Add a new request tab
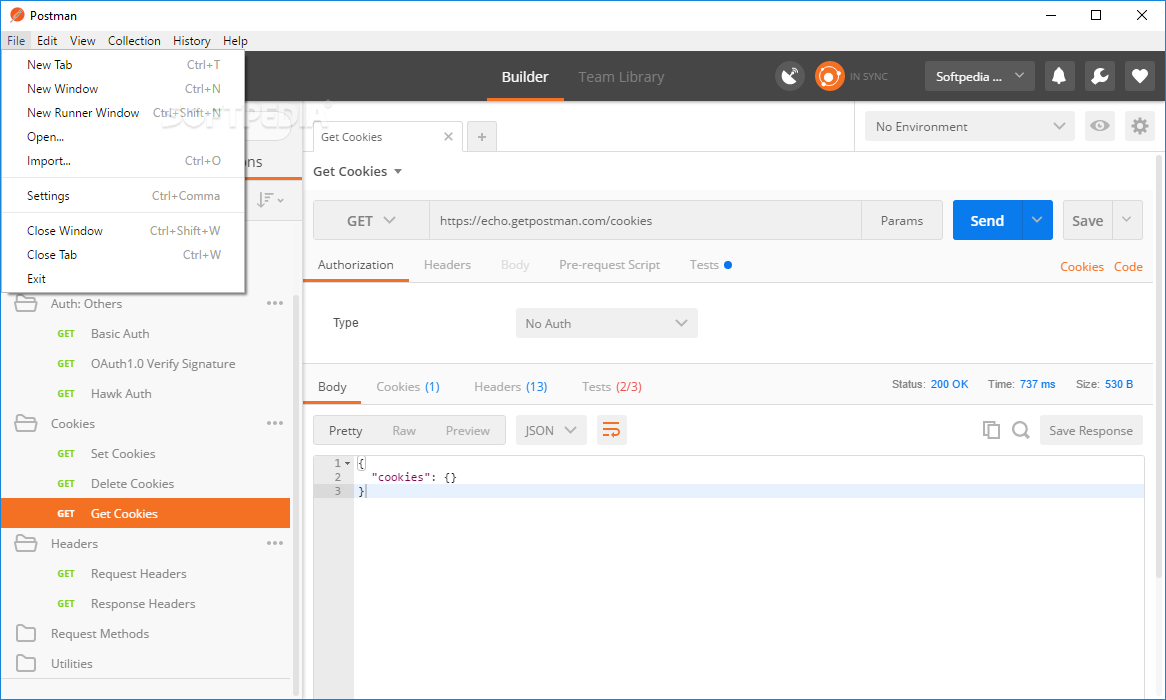1166x700 pixels. coord(482,137)
